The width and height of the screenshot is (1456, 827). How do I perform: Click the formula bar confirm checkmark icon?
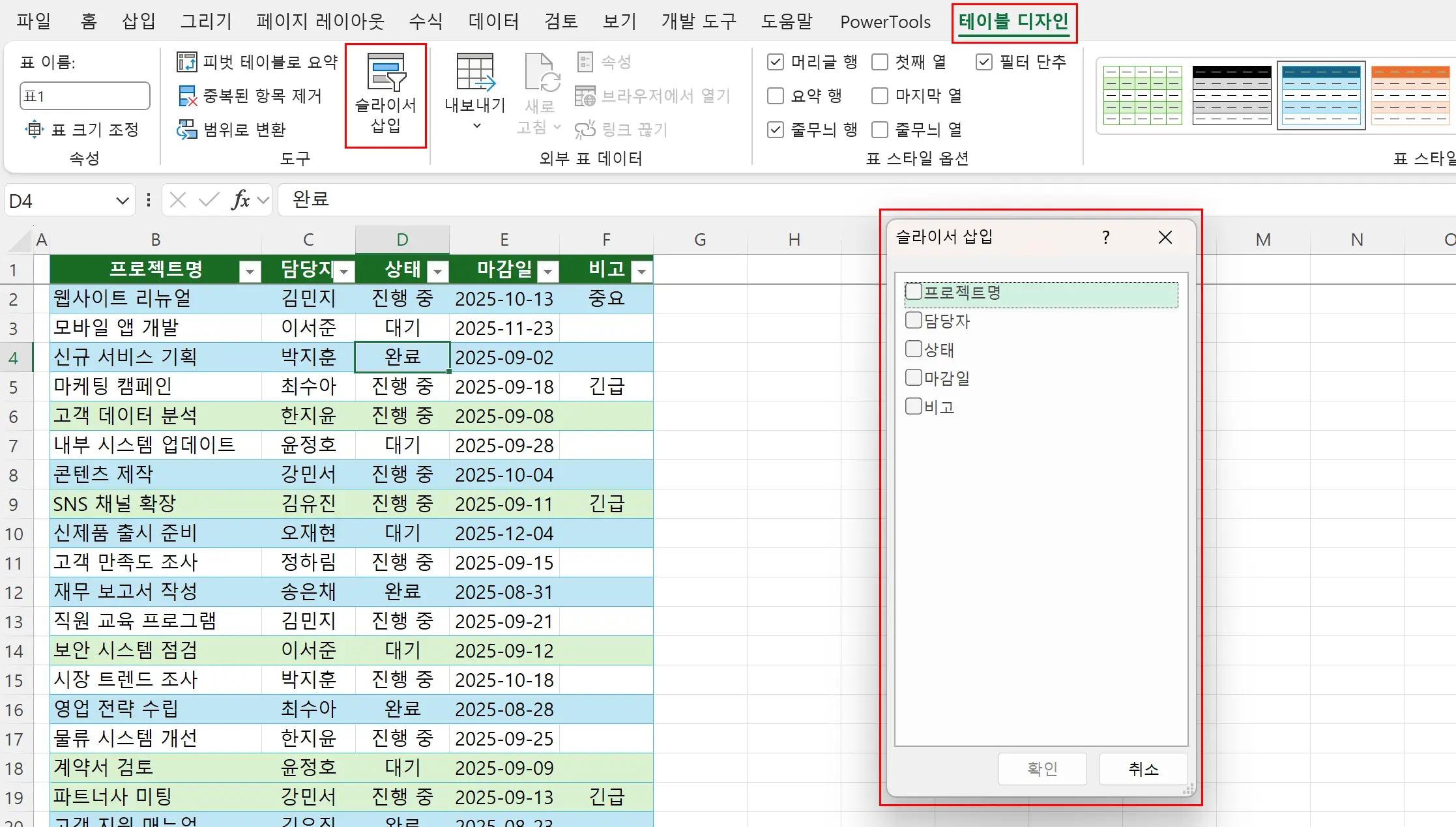click(209, 199)
